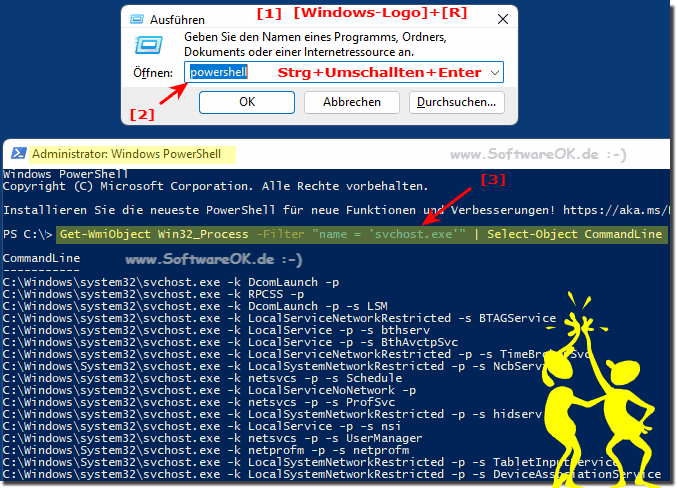Select the row ending with '-s netprofm'
The image size is (677, 488).
pos(206,450)
